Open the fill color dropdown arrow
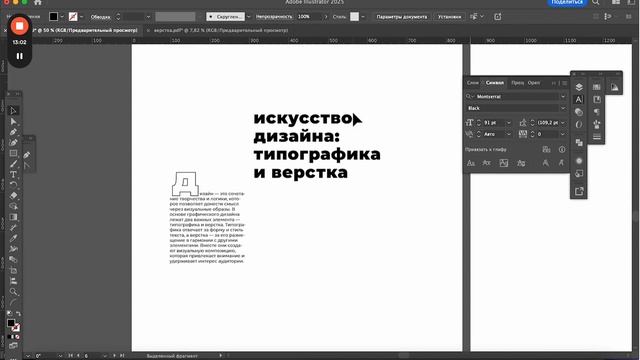640x360 pixels. pos(62,17)
